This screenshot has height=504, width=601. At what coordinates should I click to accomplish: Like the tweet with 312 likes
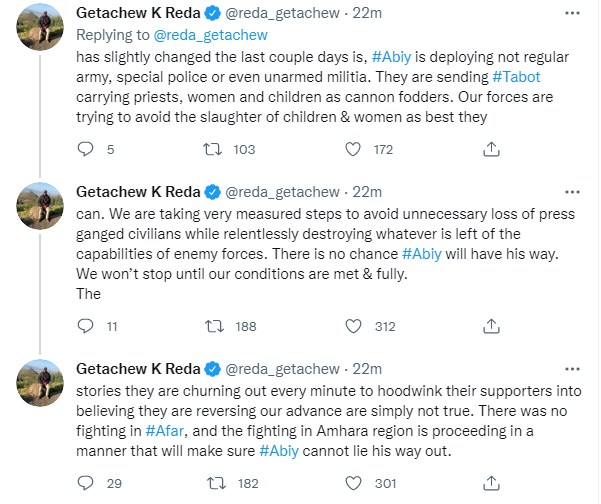click(352, 325)
